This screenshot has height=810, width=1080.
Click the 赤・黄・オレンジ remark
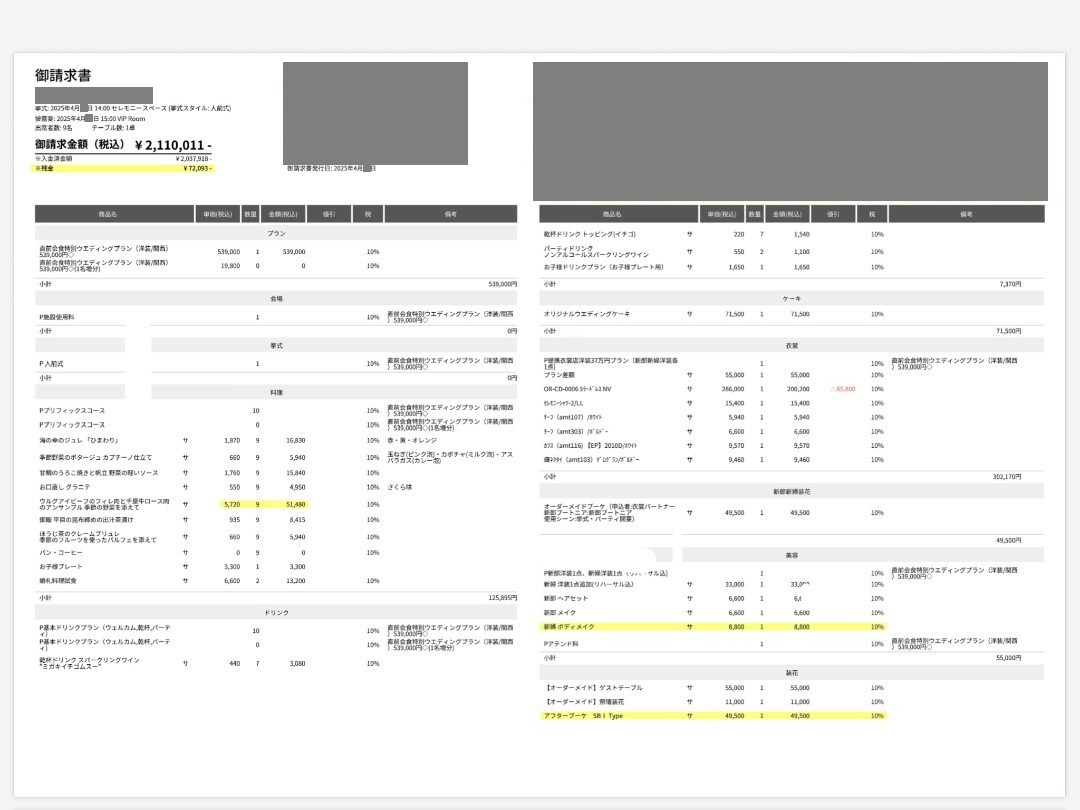point(412,440)
